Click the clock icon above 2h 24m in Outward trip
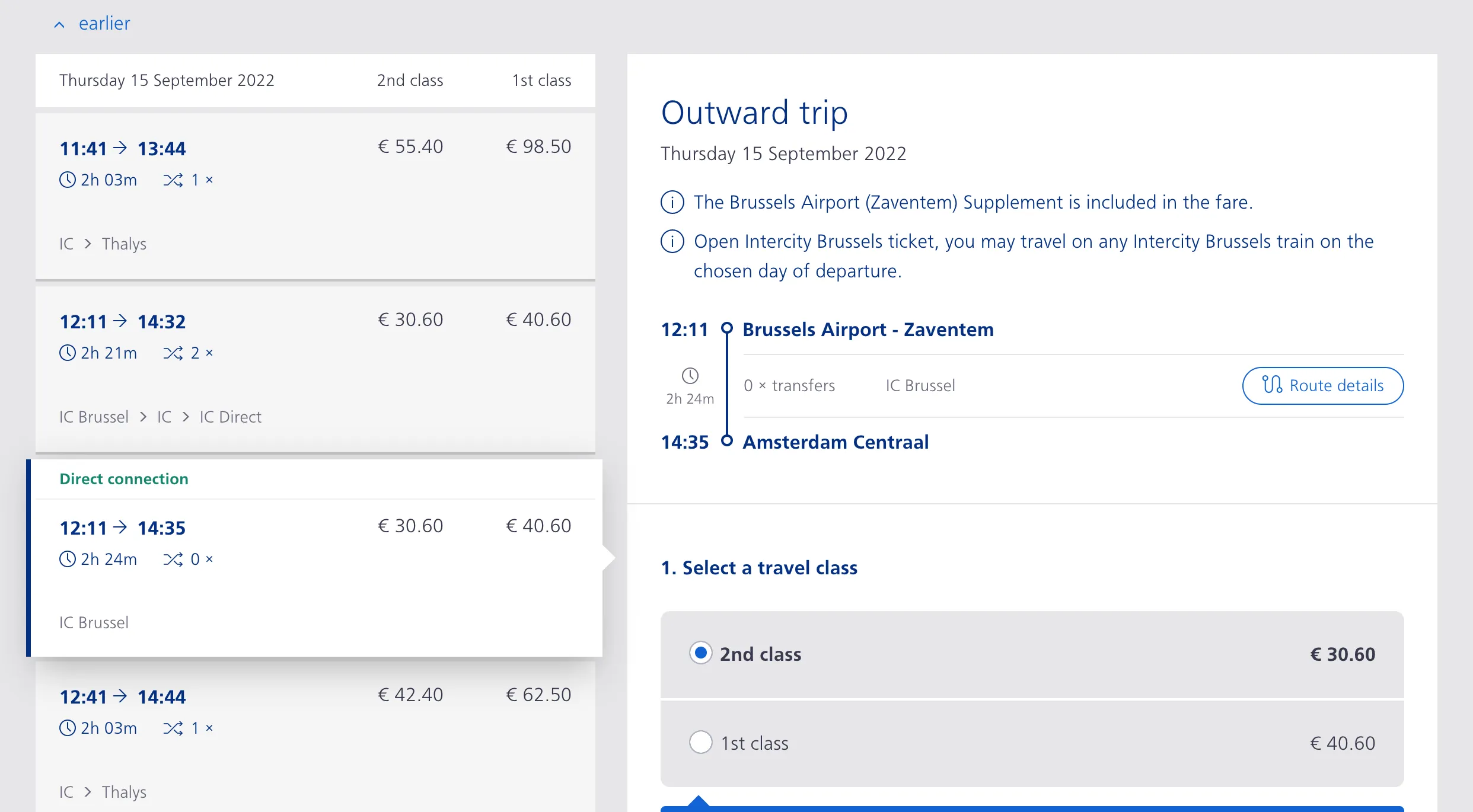Image resolution: width=1473 pixels, height=812 pixels. coord(690,375)
